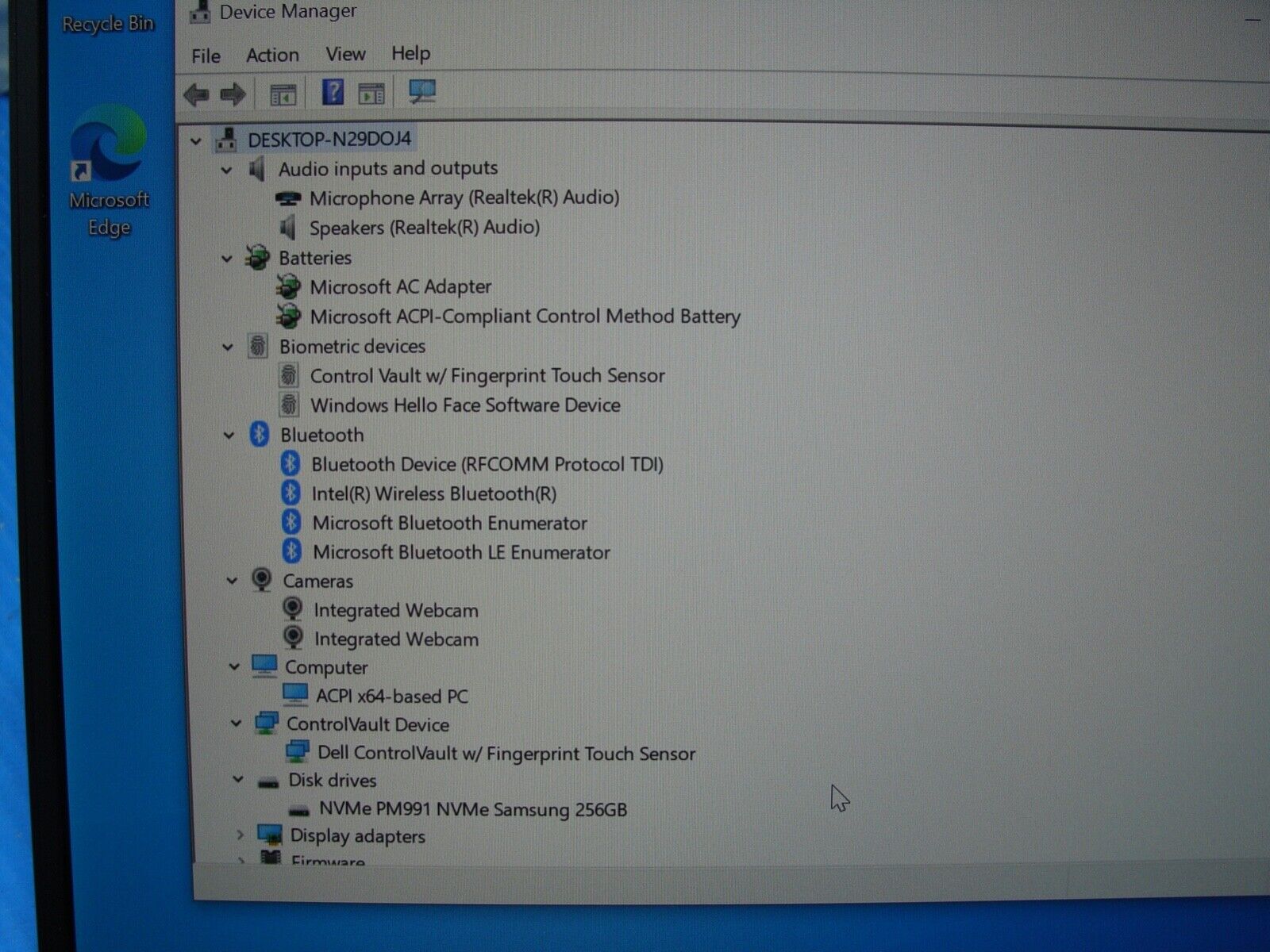Toggle the action pane toolbar icon
This screenshot has width=1270, height=952.
pos(371,94)
